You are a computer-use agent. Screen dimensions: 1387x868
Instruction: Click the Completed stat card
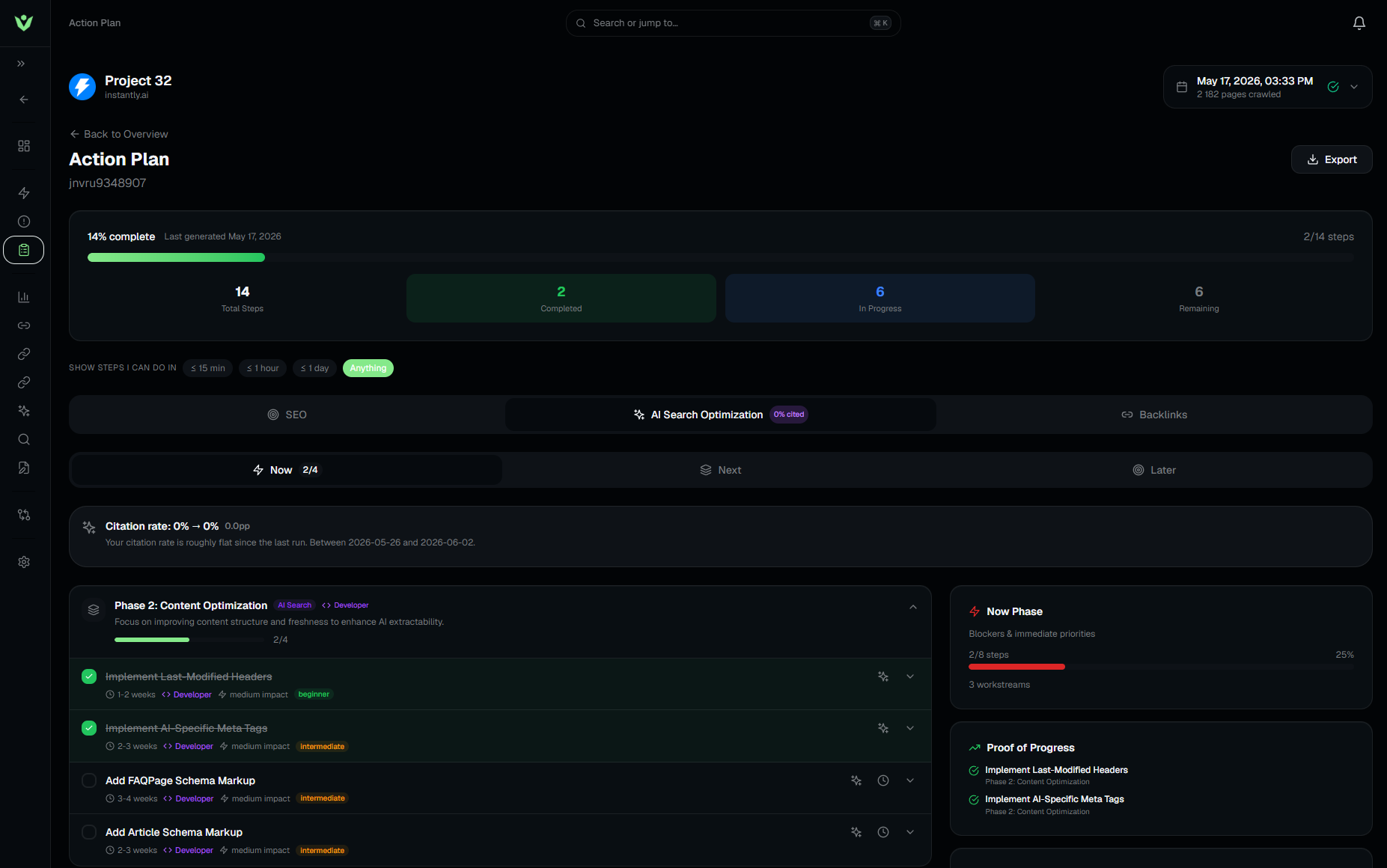coord(561,298)
